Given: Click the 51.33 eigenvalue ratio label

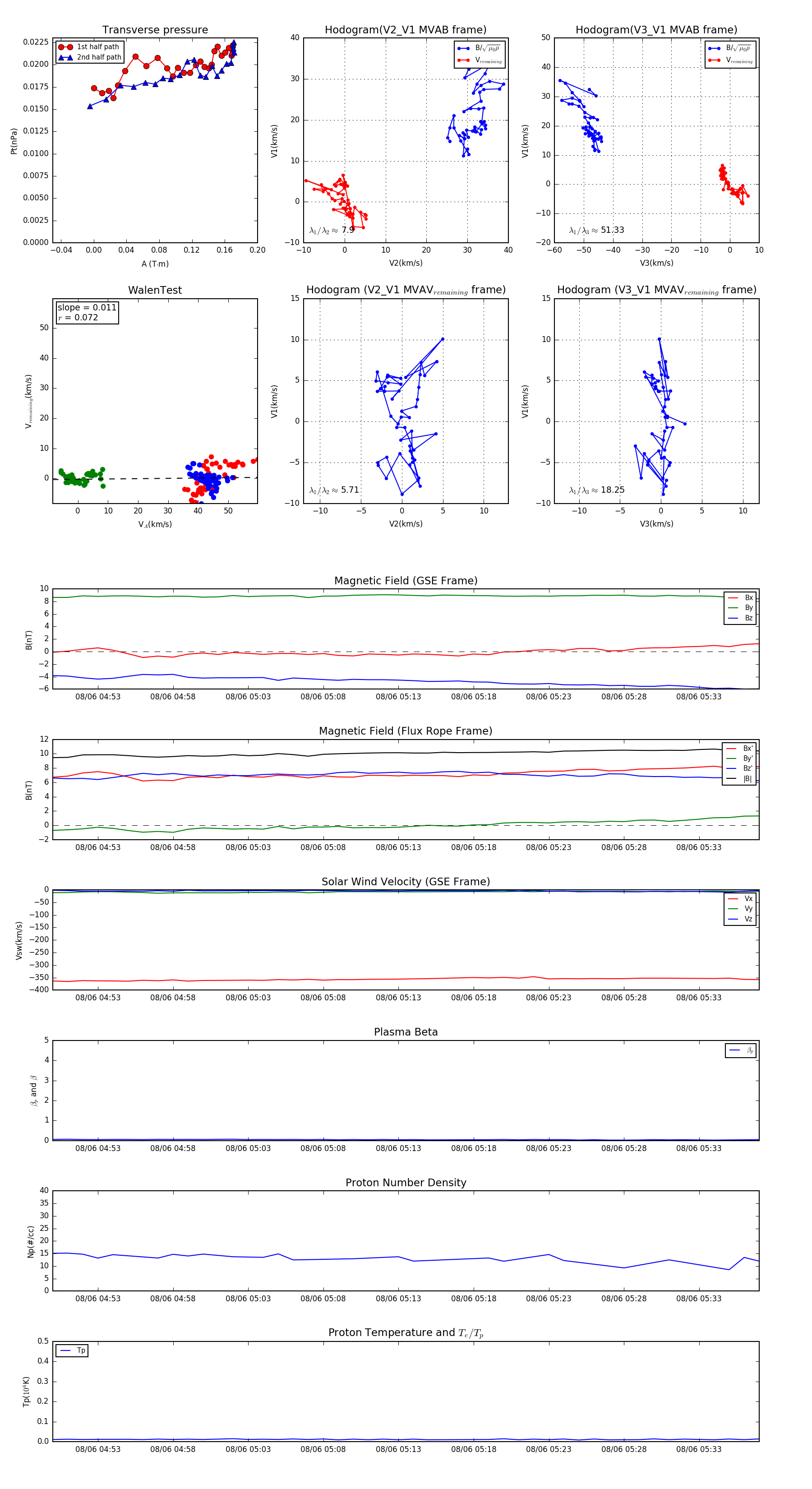Looking at the screenshot, I should 597,230.
